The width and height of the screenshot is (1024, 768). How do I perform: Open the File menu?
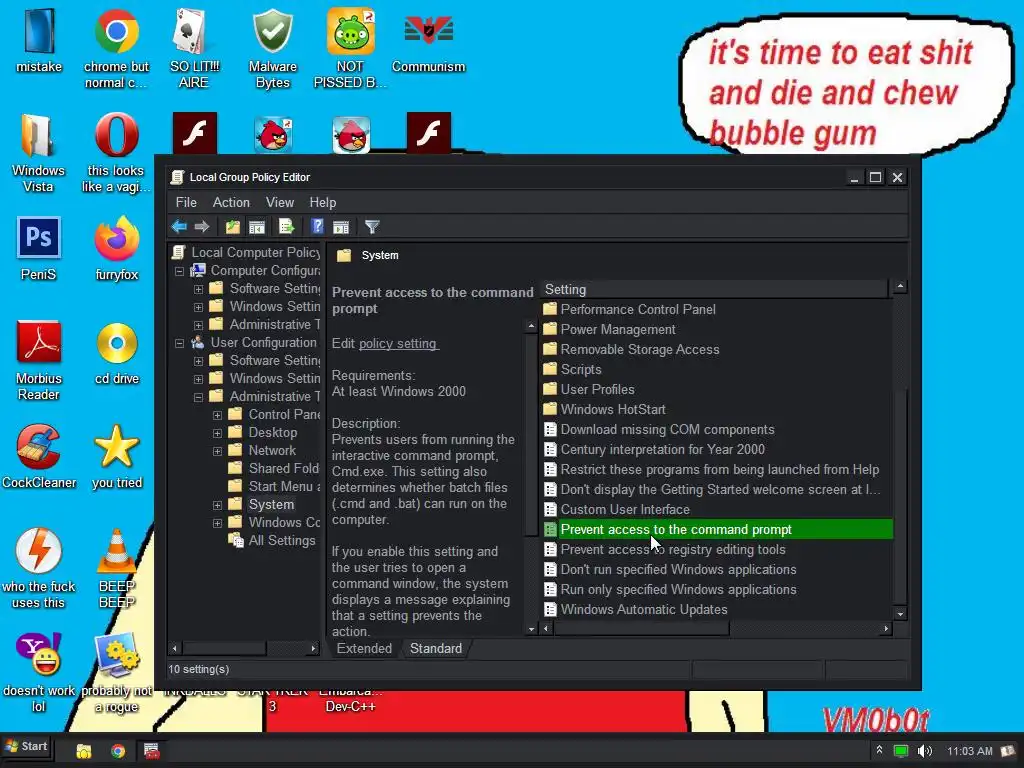[186, 202]
